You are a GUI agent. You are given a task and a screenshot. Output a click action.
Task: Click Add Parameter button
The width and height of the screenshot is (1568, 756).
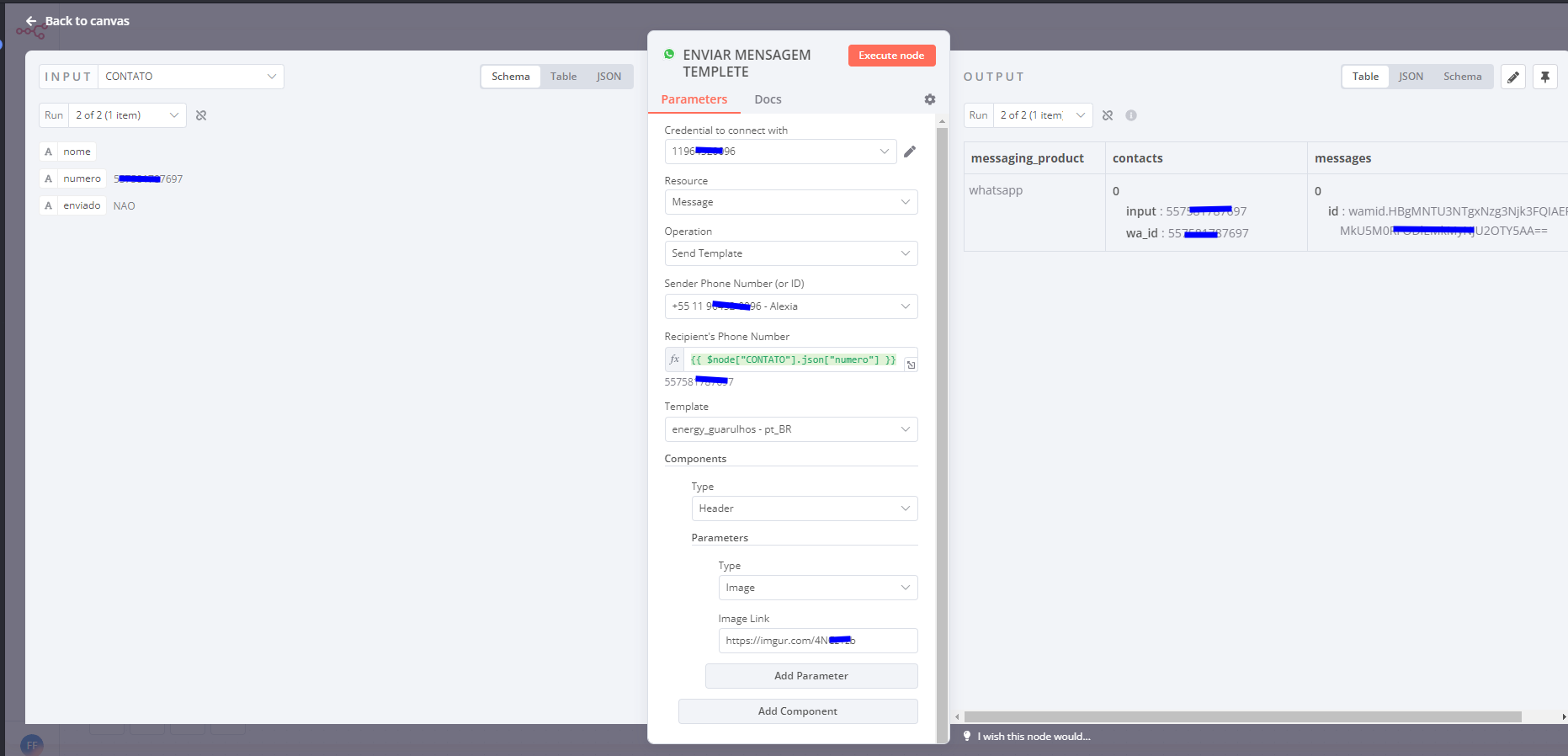[x=811, y=676]
